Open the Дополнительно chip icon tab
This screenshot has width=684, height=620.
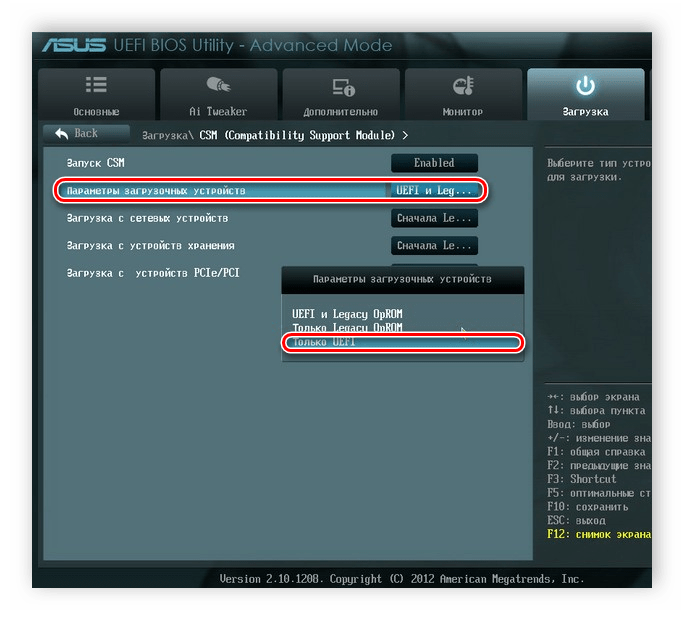(343, 87)
